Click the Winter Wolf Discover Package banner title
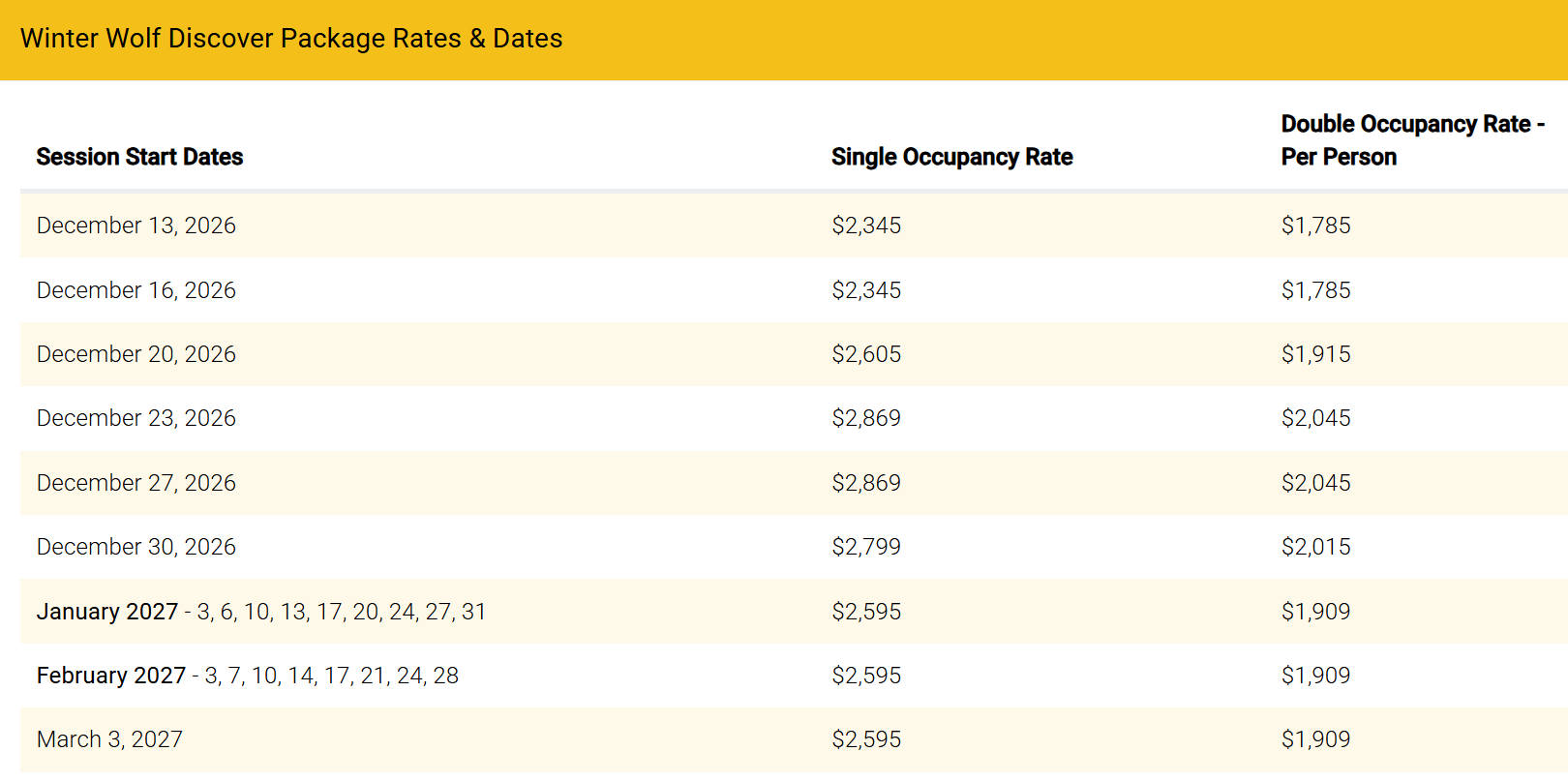This screenshot has height=782, width=1568. 291,39
